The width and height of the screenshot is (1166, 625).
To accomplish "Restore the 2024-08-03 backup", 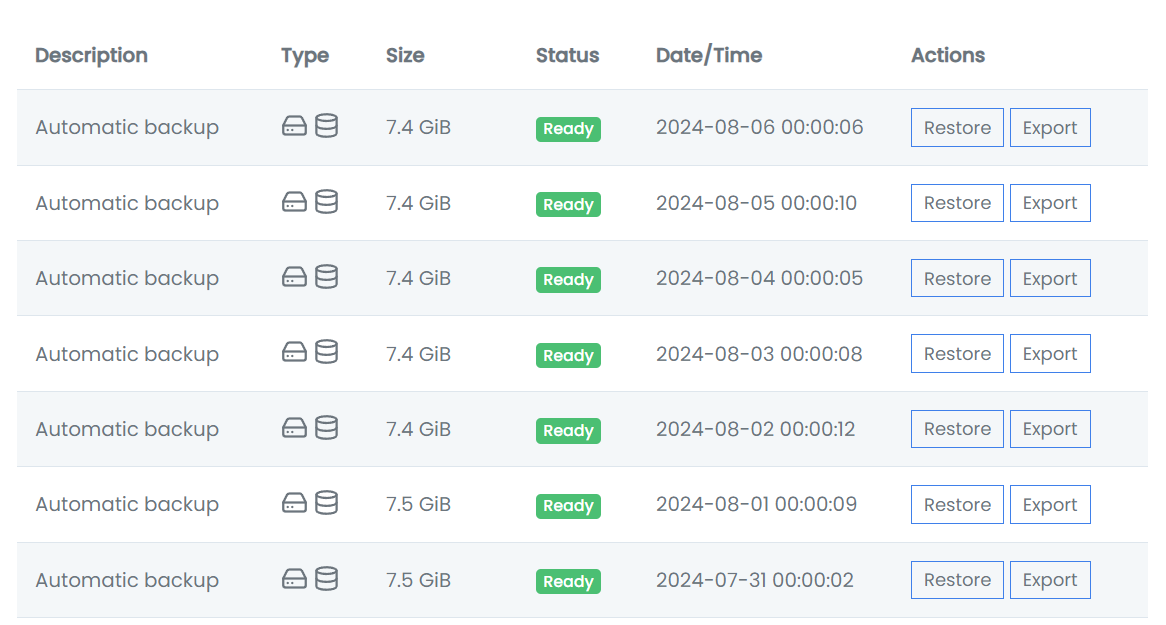I will pyautogui.click(x=957, y=354).
